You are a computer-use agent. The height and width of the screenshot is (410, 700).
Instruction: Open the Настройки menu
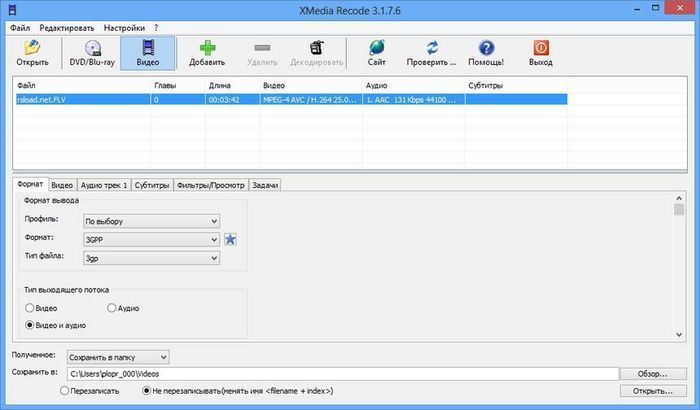coord(124,28)
